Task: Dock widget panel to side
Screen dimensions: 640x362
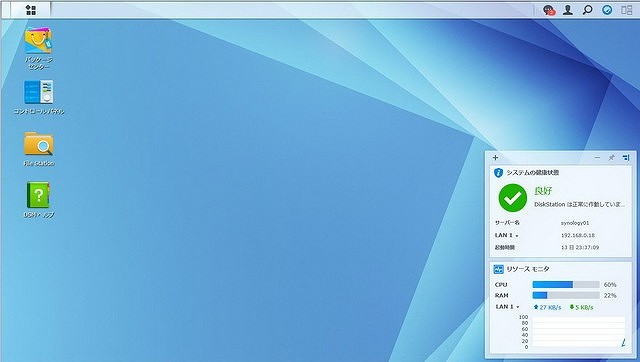Action: click(x=626, y=158)
